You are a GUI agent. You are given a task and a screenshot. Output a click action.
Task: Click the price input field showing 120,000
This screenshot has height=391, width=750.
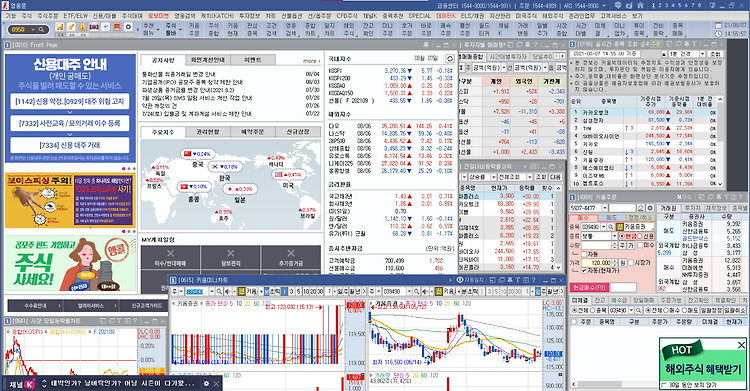pos(596,263)
